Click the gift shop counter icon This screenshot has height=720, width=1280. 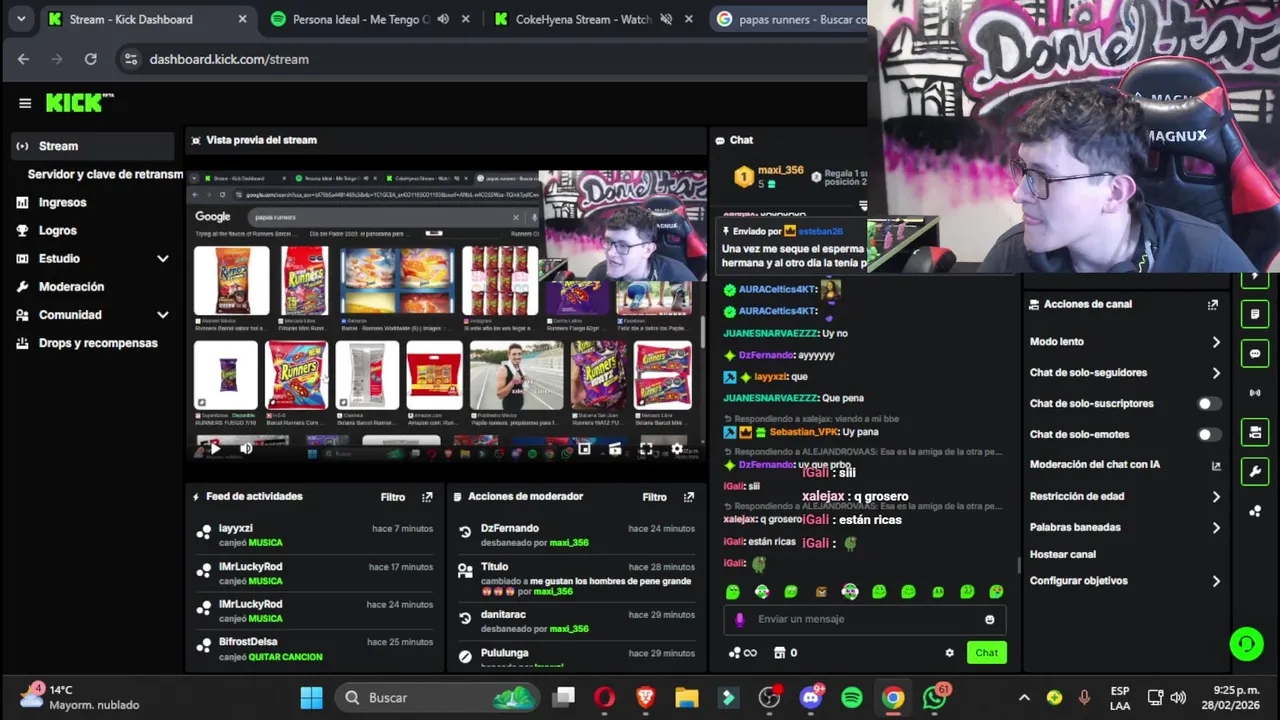[787, 653]
